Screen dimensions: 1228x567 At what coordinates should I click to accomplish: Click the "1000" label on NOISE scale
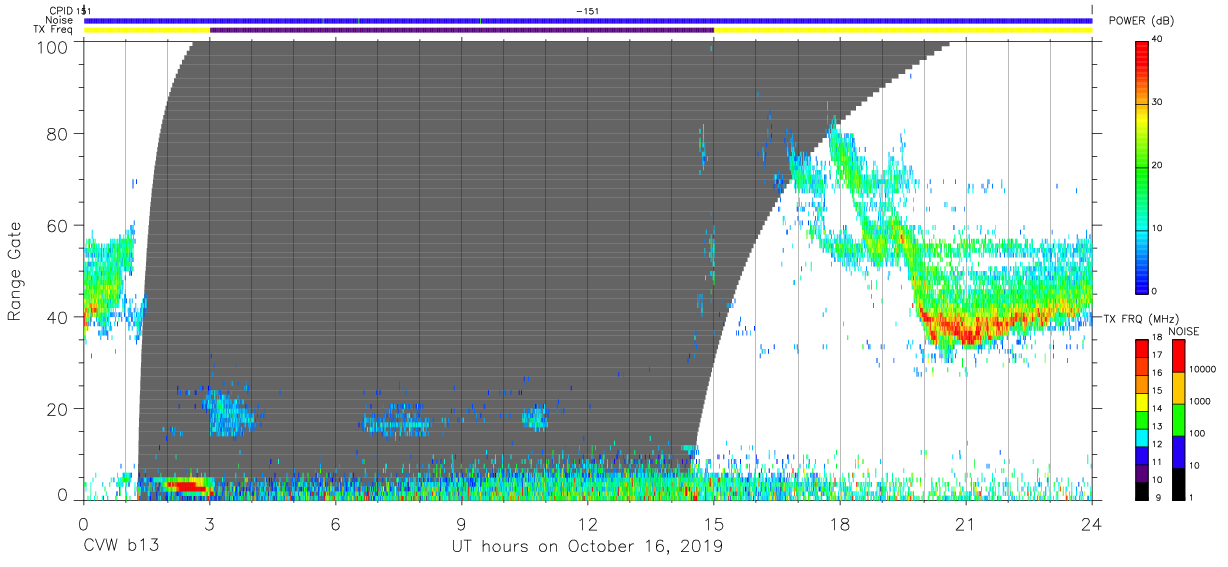1198,401
